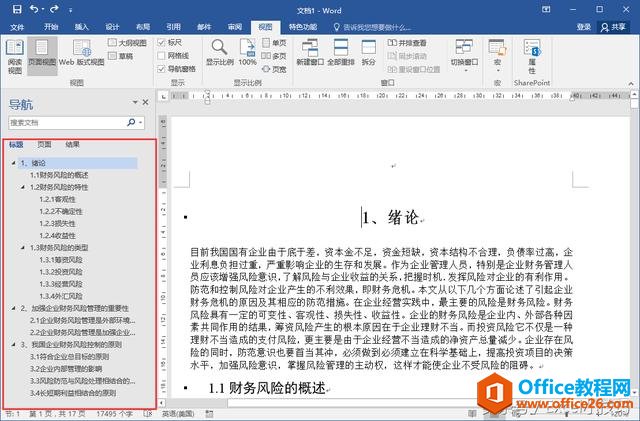The height and width of the screenshot is (421, 640).
Task: Open the Switch Windows dropdown
Action: pyautogui.click(x=464, y=56)
